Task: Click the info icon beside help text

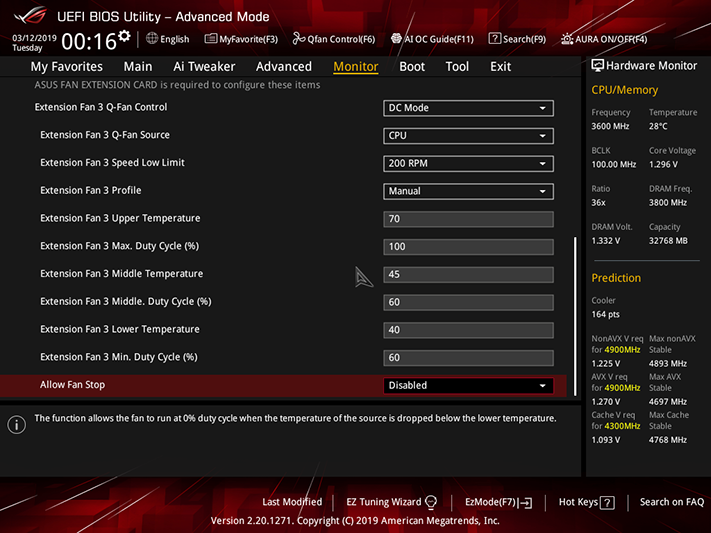Action: (17, 425)
